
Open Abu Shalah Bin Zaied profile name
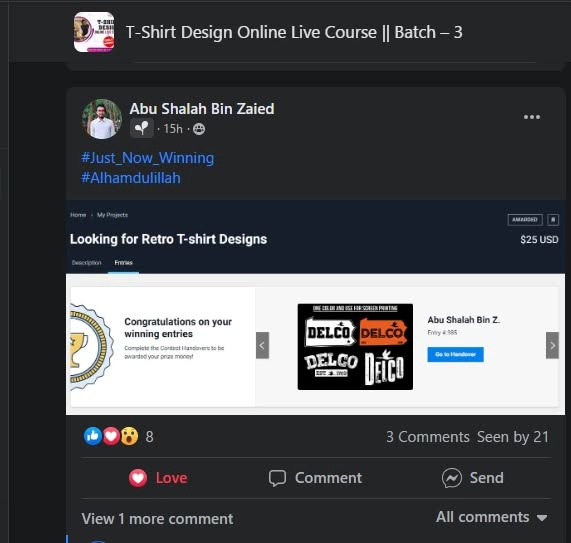click(x=202, y=109)
